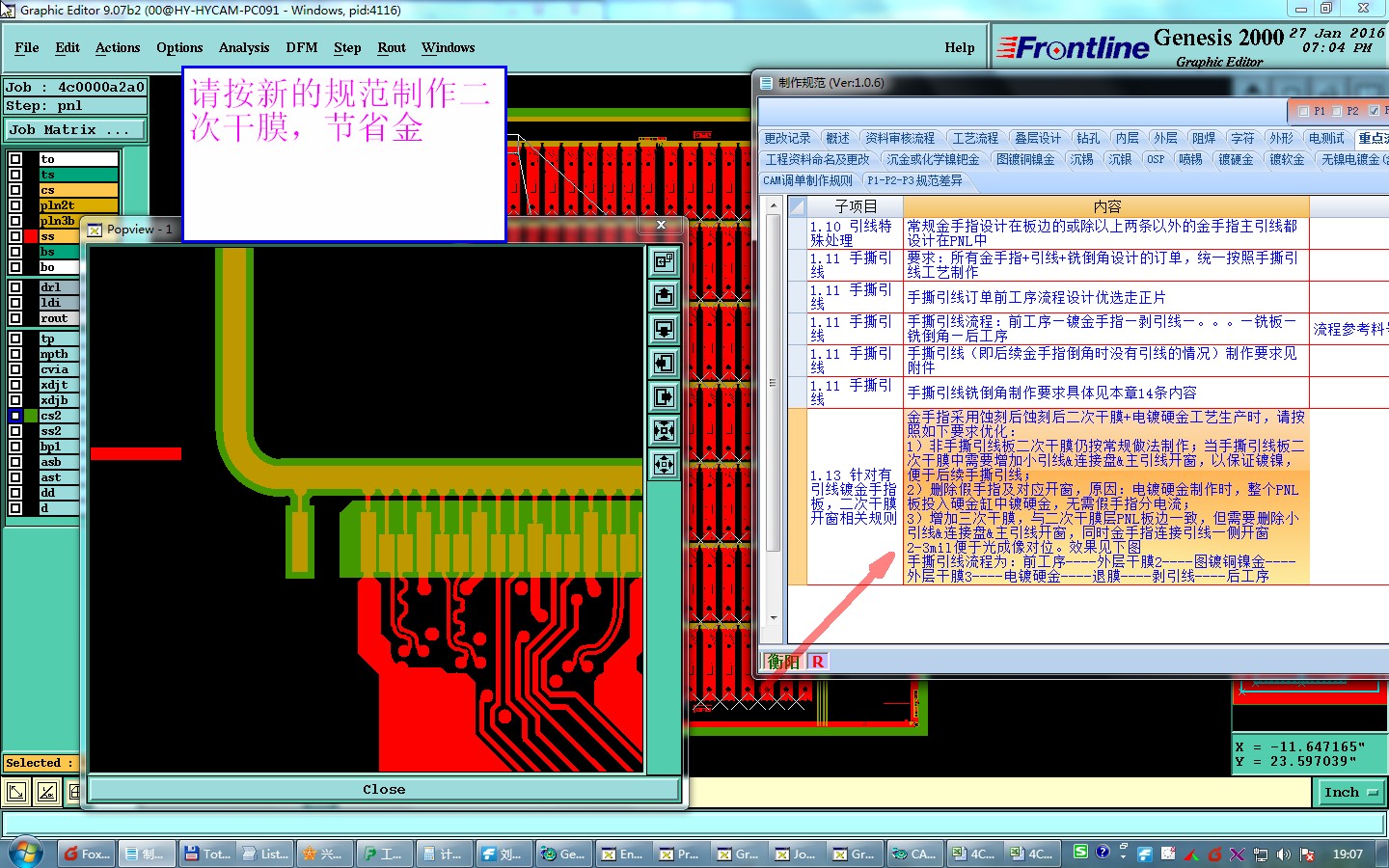
Task: Click the Popview zoom-in arrows icon
Action: coord(664,464)
